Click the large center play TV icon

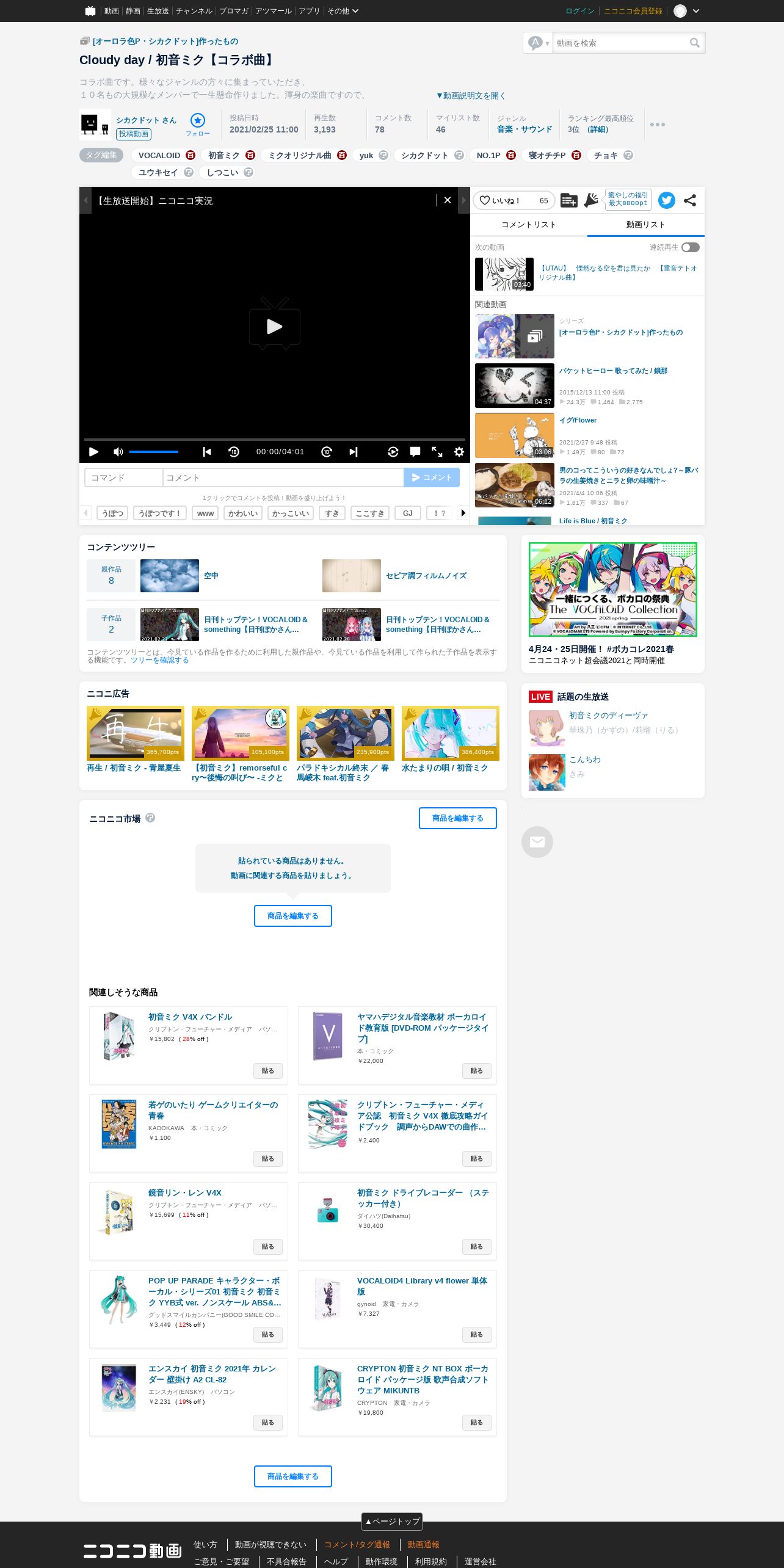click(275, 324)
